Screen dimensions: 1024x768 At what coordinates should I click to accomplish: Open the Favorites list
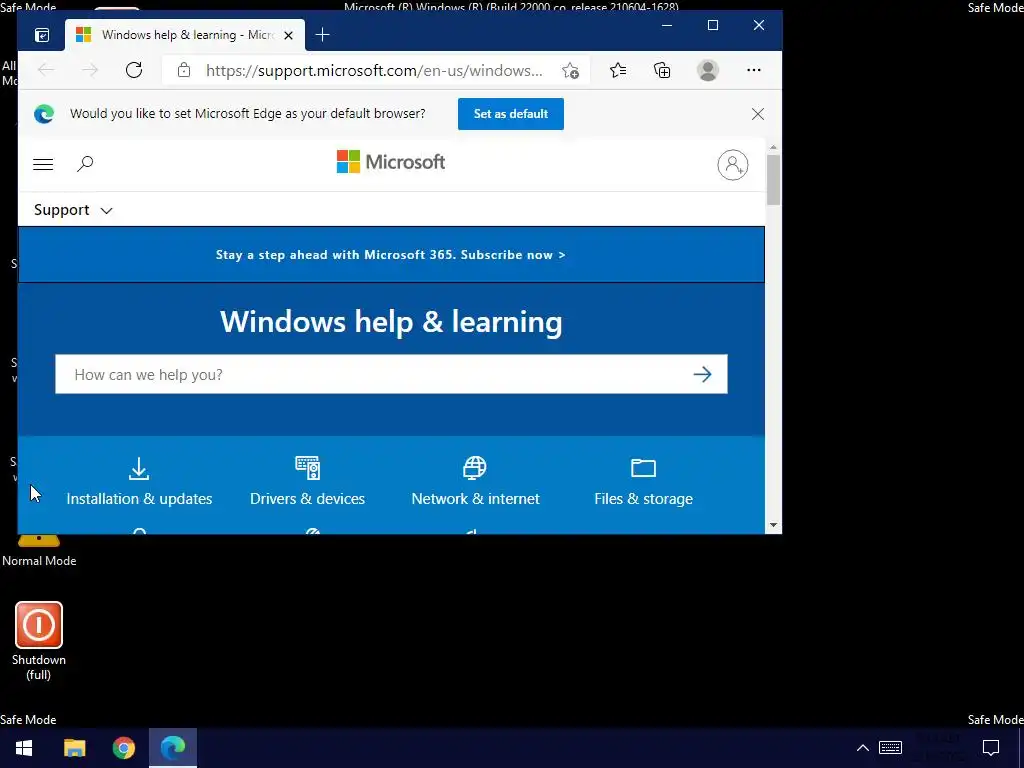coord(618,71)
